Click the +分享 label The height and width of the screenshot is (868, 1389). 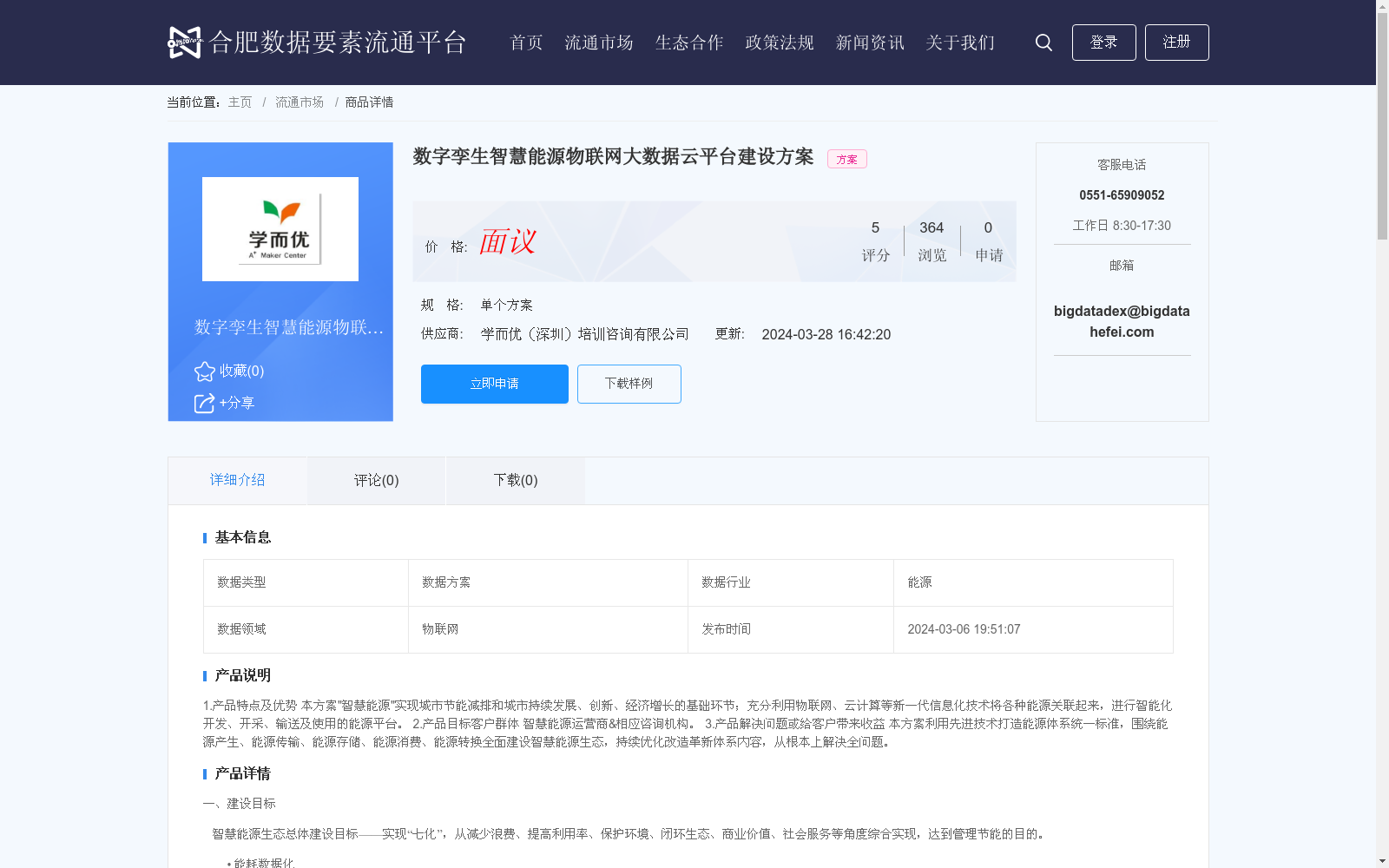coord(237,404)
